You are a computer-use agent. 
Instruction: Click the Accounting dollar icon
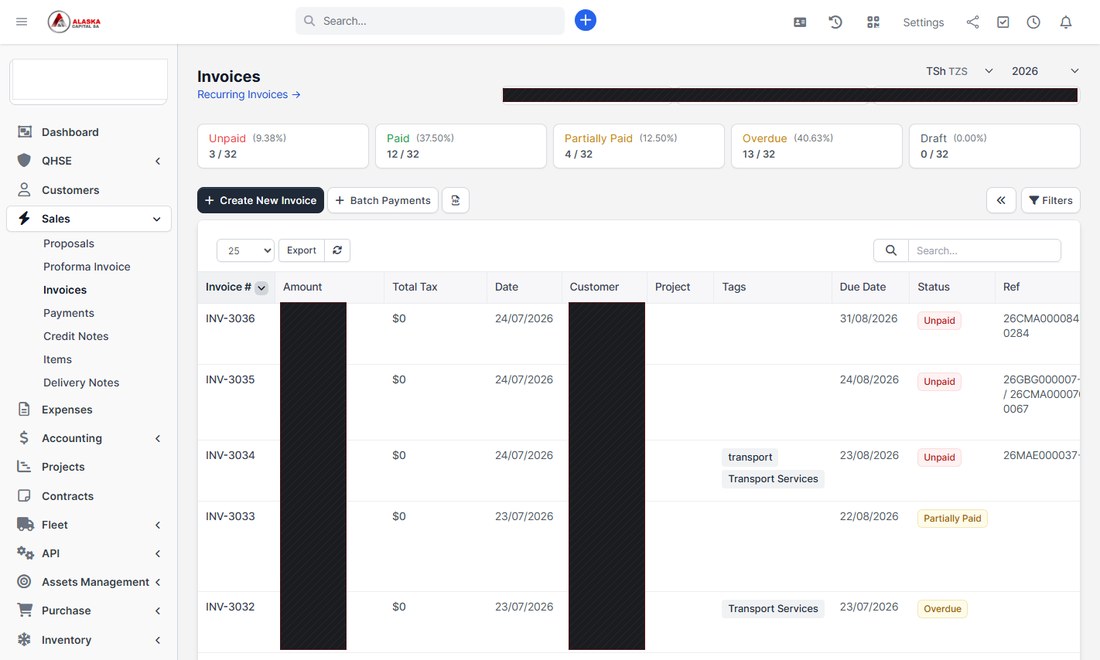pyautogui.click(x=24, y=438)
